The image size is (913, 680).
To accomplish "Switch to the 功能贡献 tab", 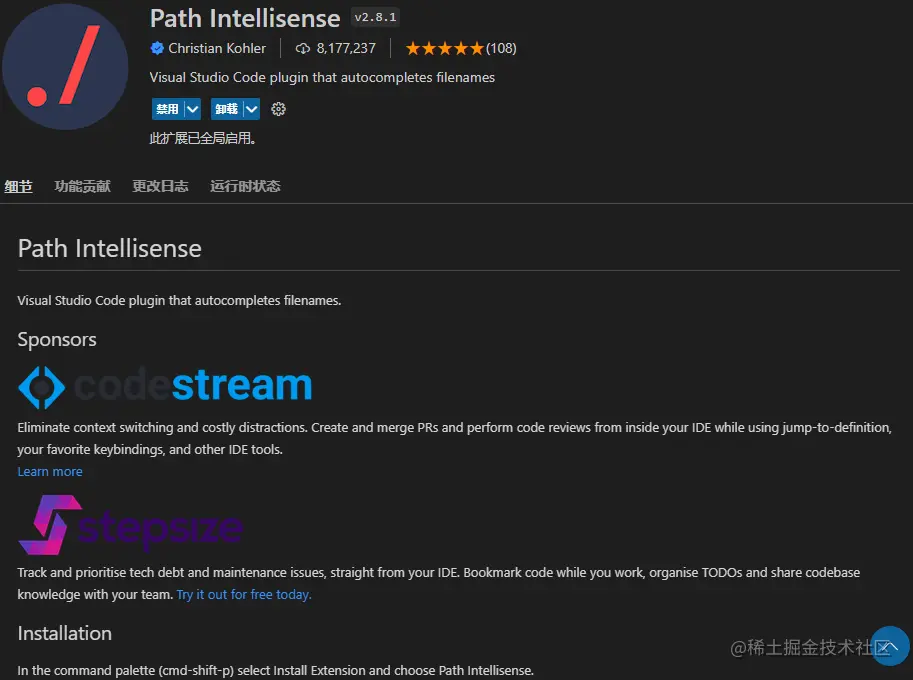I will click(x=83, y=186).
